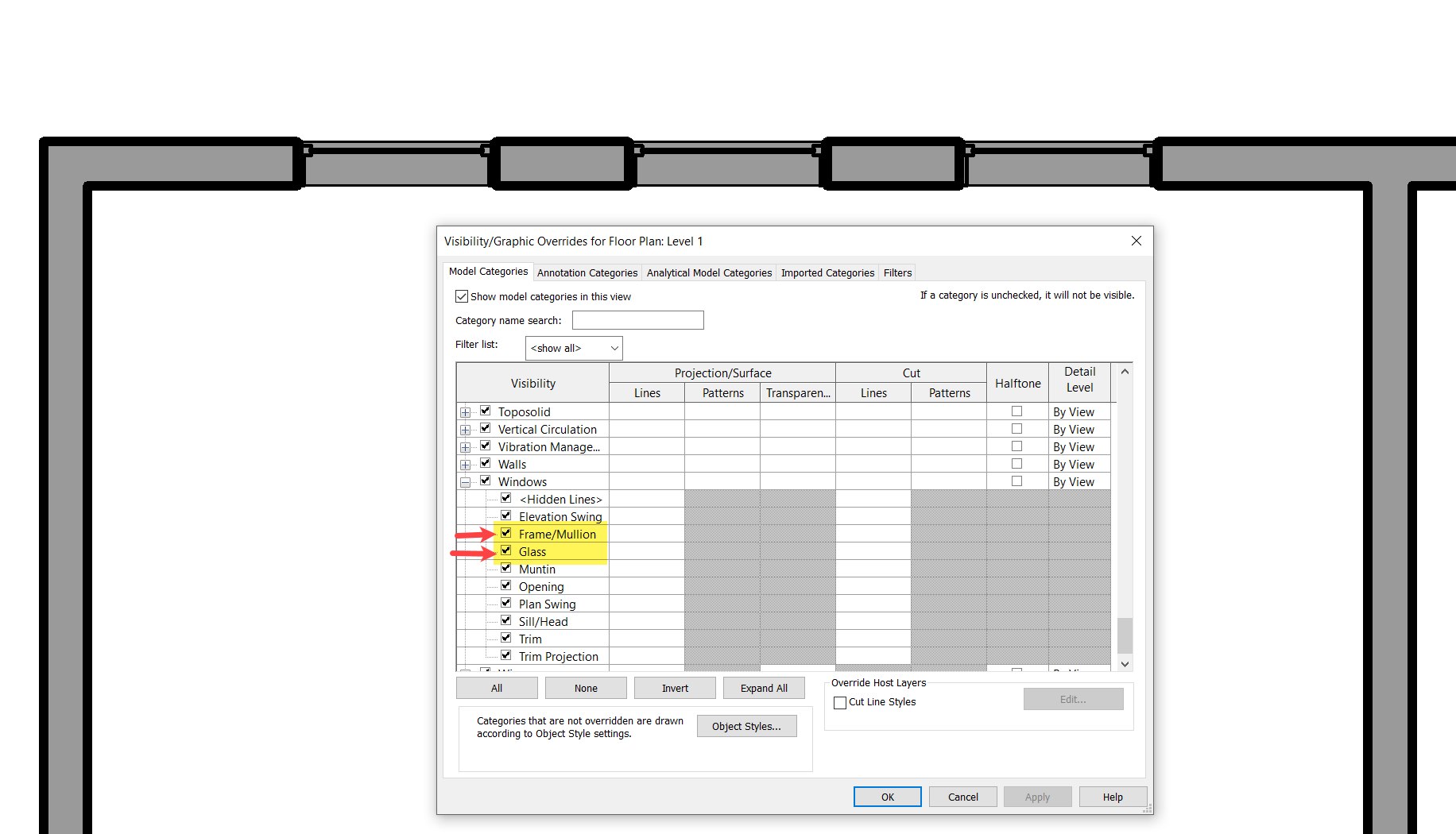Toggle Halftone for the Walls category

coord(1017,463)
